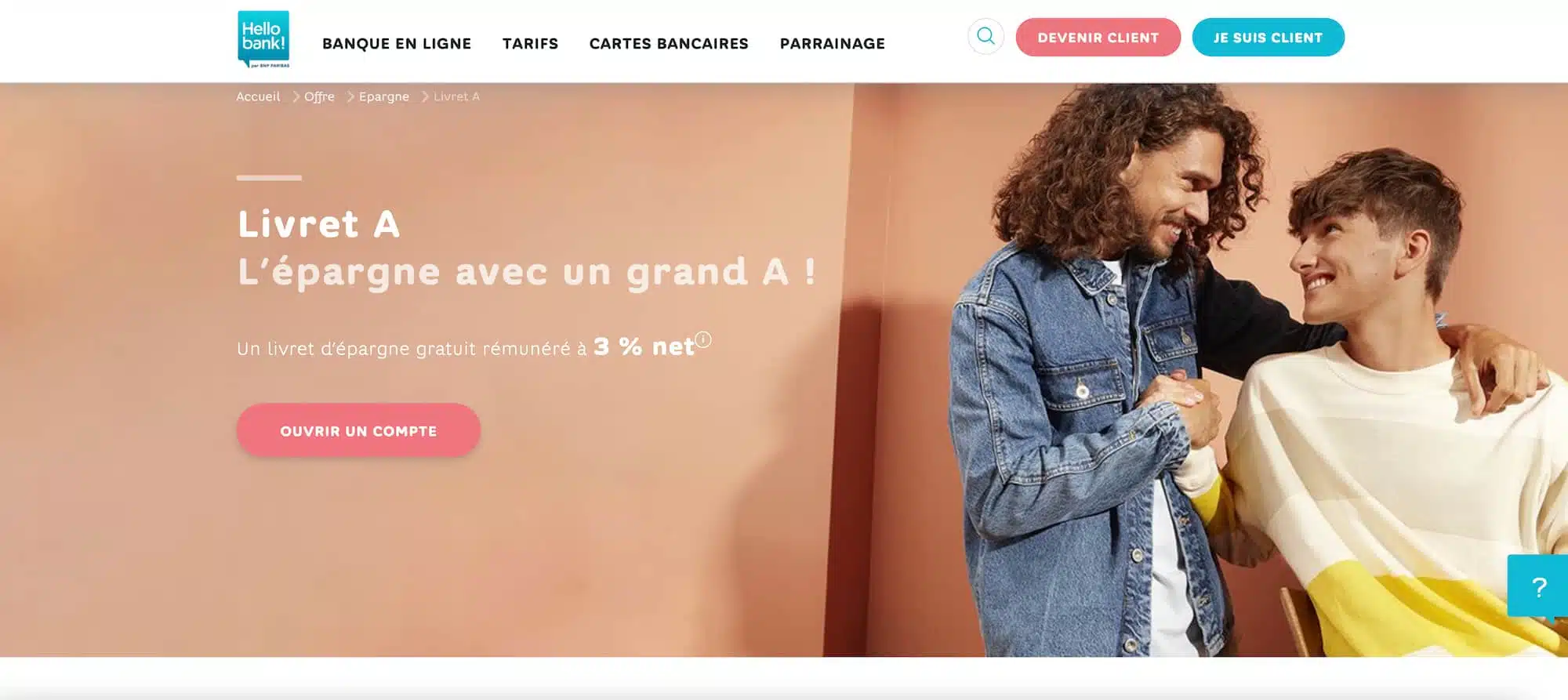This screenshot has height=700, width=1568.
Task: Click the hero photo of two men
Action: pyautogui.click(x=1254, y=370)
